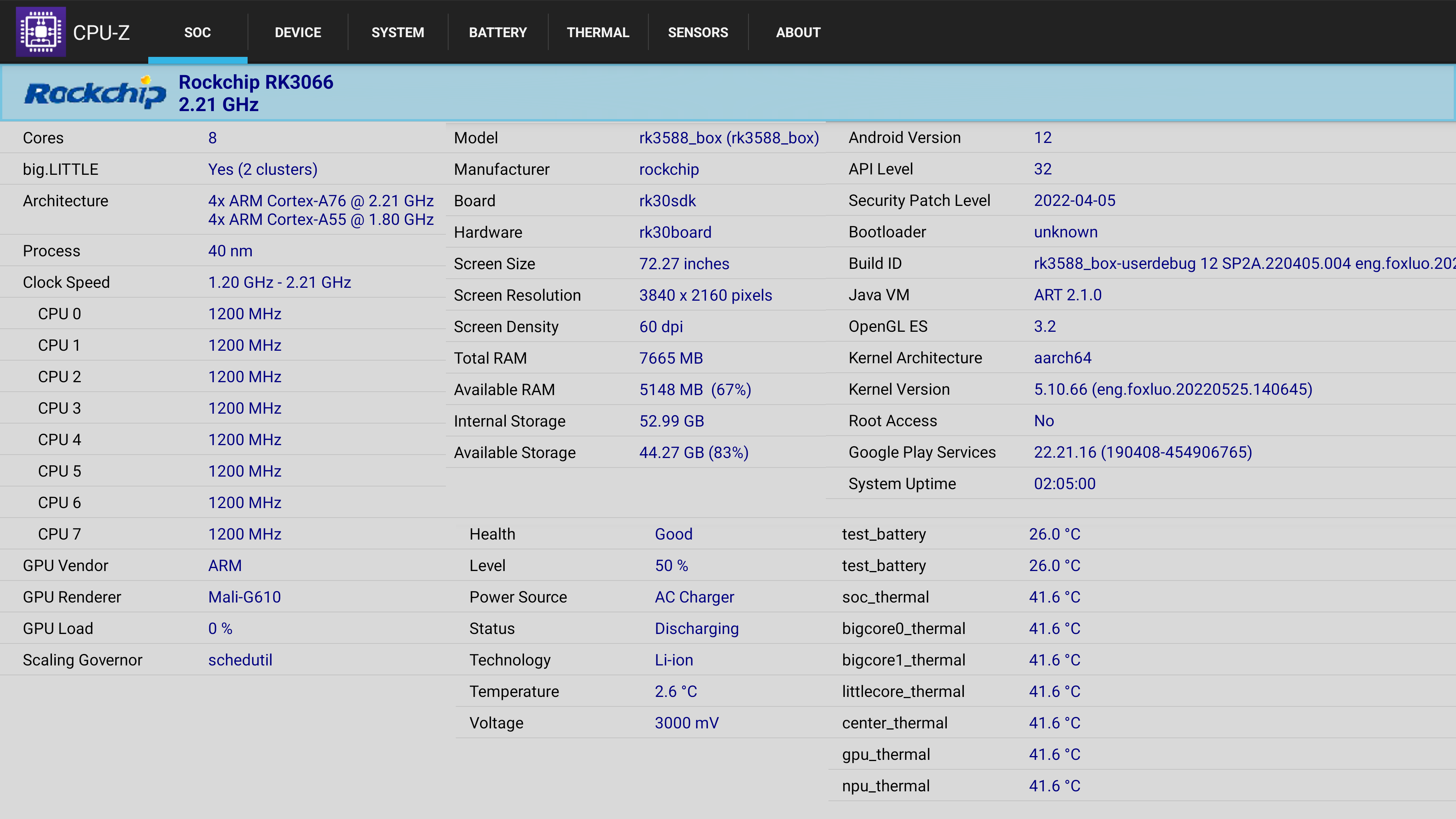Screen dimensions: 1456x819
Task: Select Technology value Li-ion
Action: [x=674, y=660]
